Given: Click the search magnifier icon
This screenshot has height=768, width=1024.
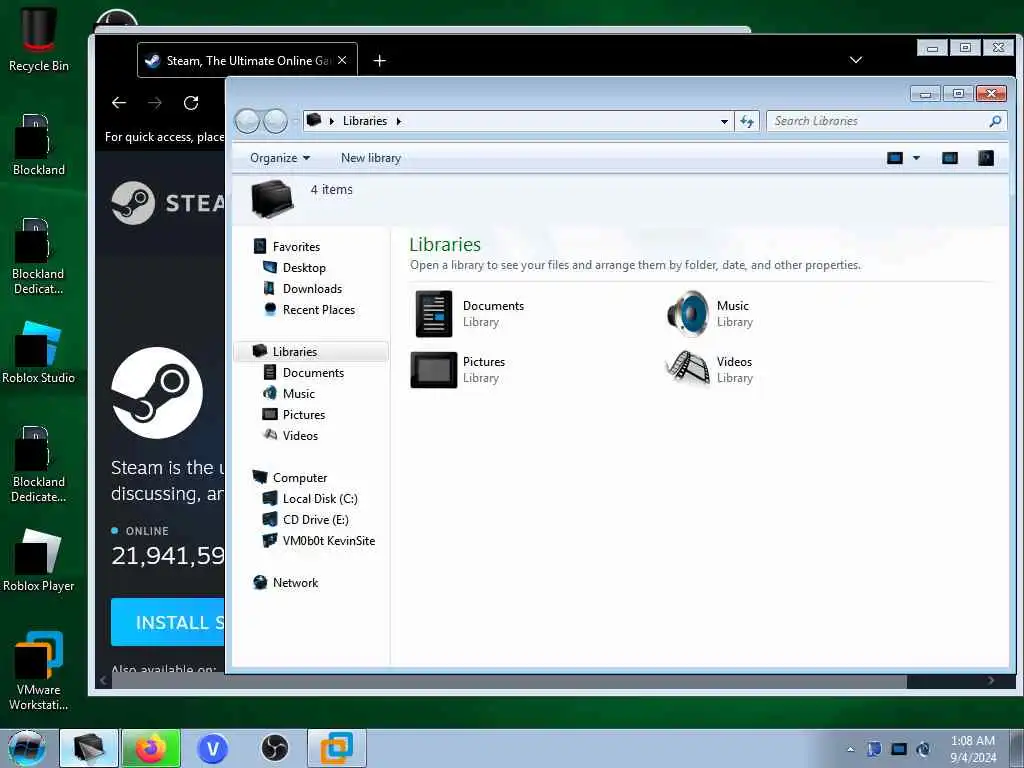Looking at the screenshot, I should coord(995,121).
